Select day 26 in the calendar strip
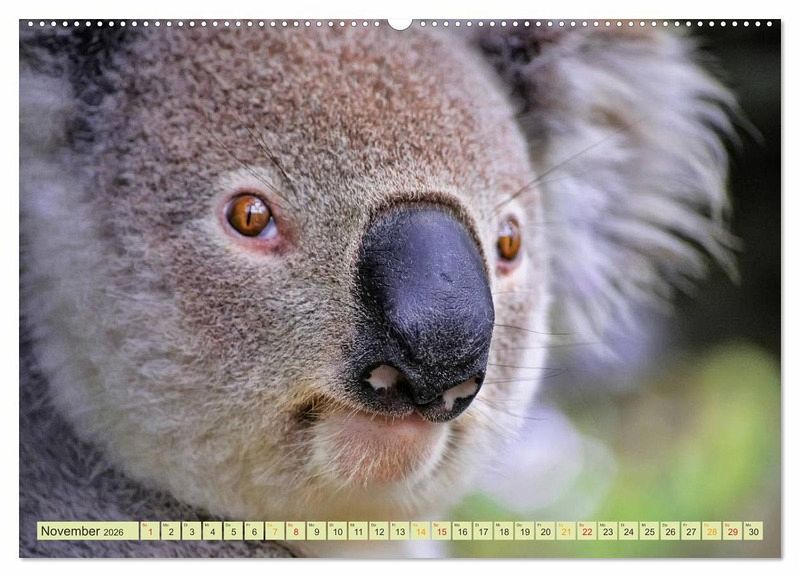The image size is (800, 577). [670, 531]
